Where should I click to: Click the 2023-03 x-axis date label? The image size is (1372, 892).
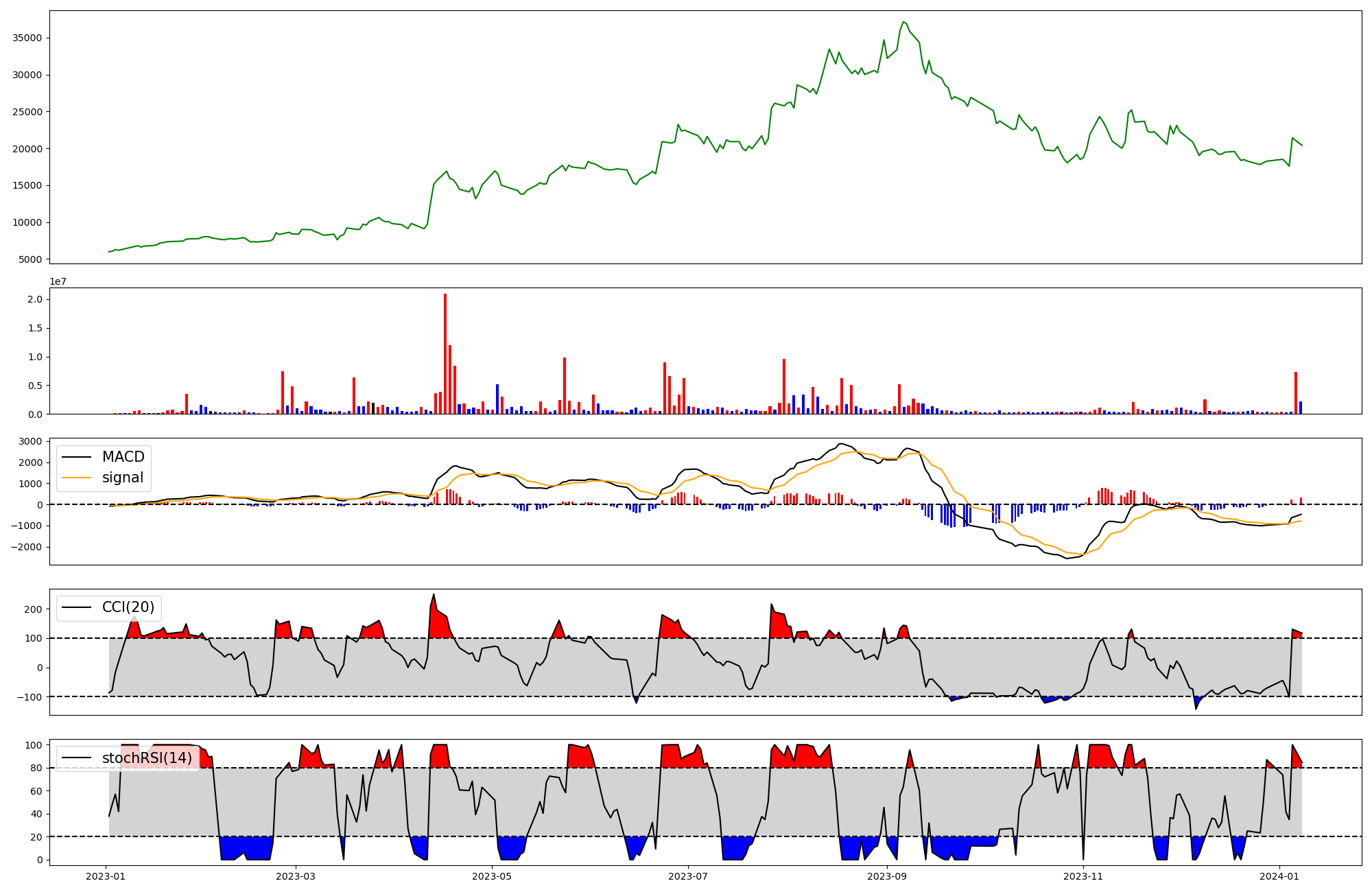(x=296, y=876)
